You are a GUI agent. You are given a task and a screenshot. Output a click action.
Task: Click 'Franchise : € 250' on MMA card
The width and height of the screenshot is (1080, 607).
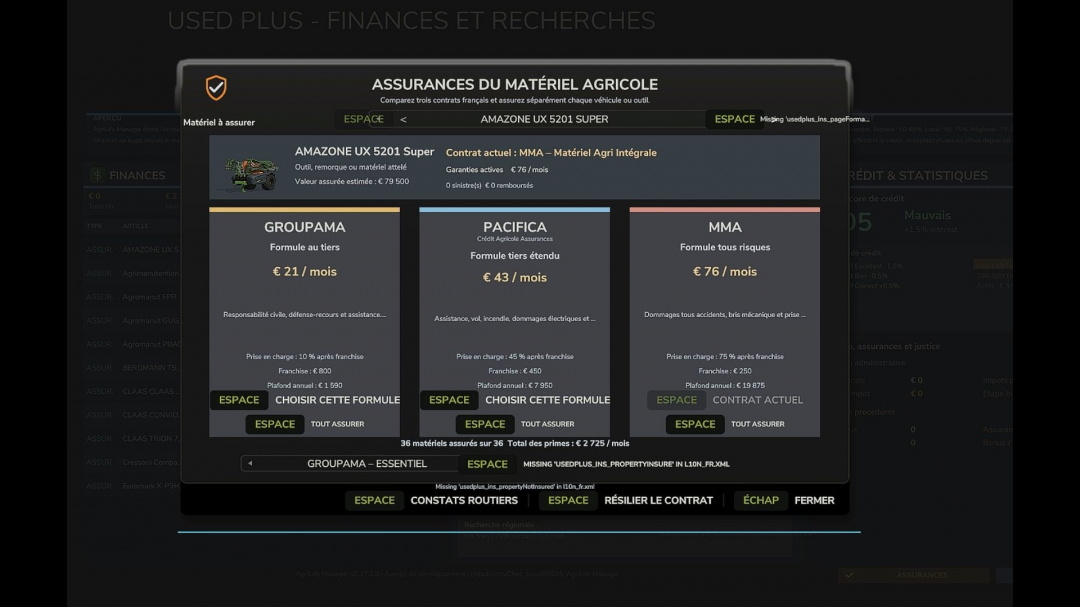pos(725,371)
